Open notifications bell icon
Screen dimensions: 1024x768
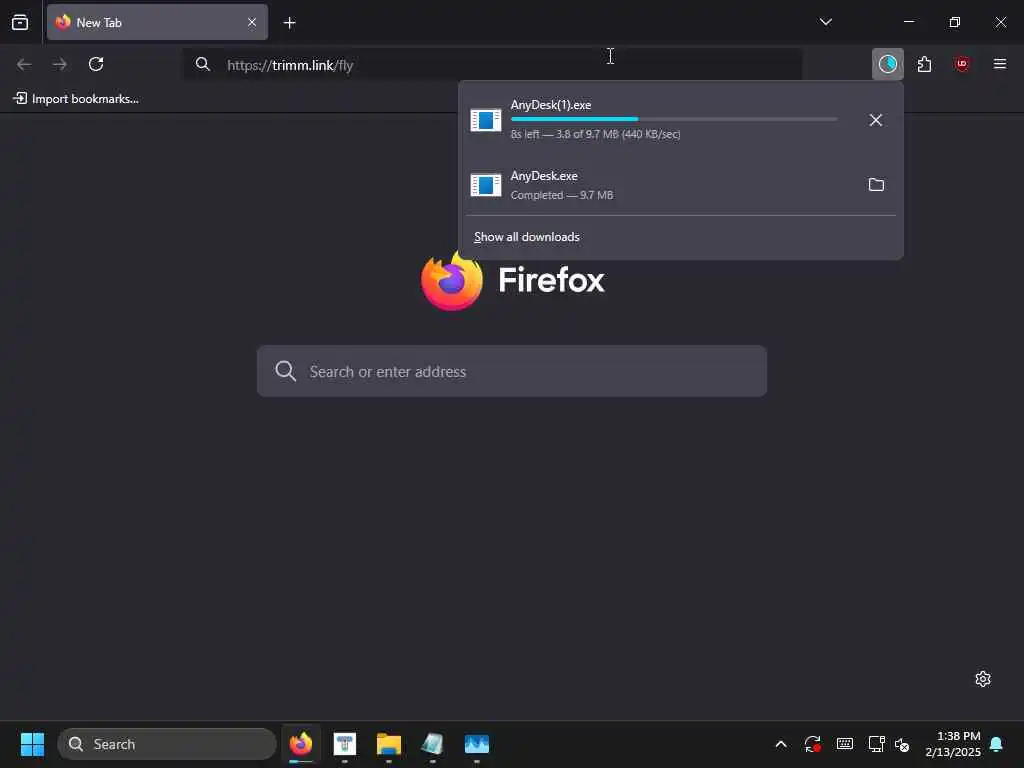coord(997,744)
